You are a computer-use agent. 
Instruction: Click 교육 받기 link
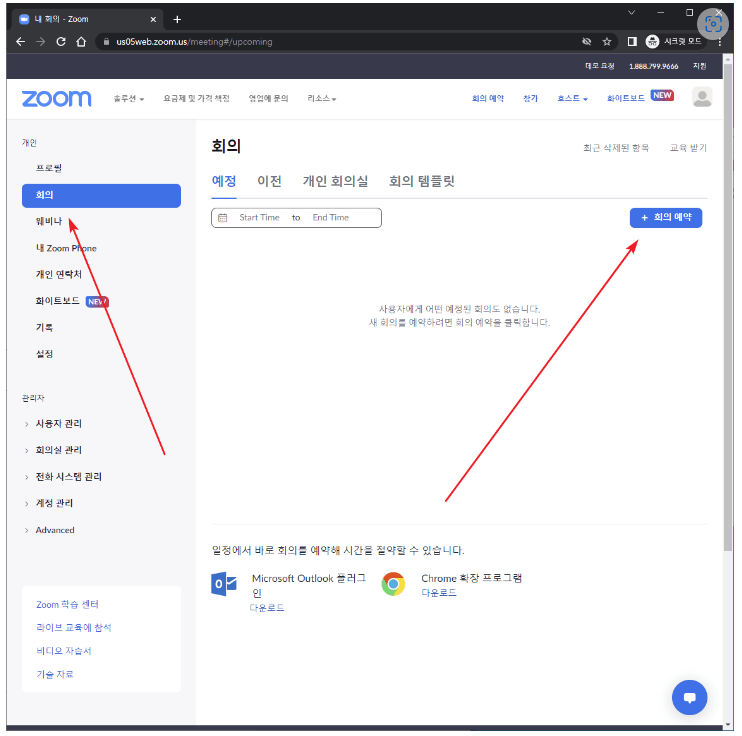[688, 148]
